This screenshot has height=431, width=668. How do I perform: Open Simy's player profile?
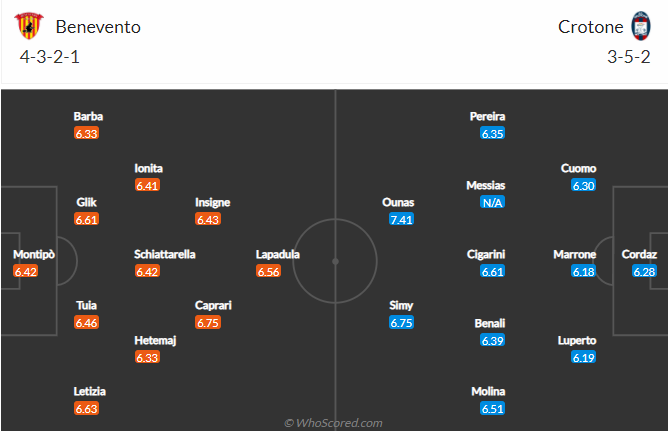coord(401,305)
